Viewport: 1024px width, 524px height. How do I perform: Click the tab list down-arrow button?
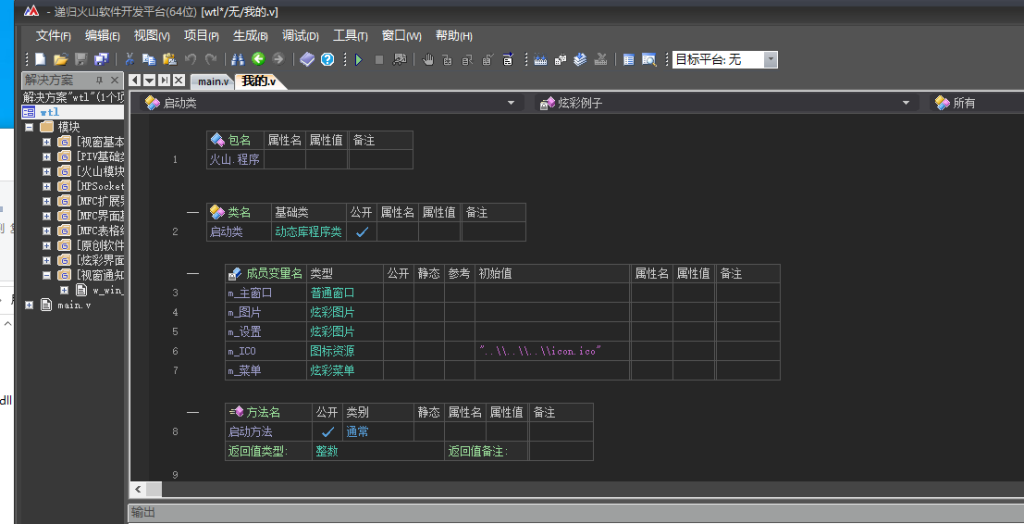(x=149, y=80)
